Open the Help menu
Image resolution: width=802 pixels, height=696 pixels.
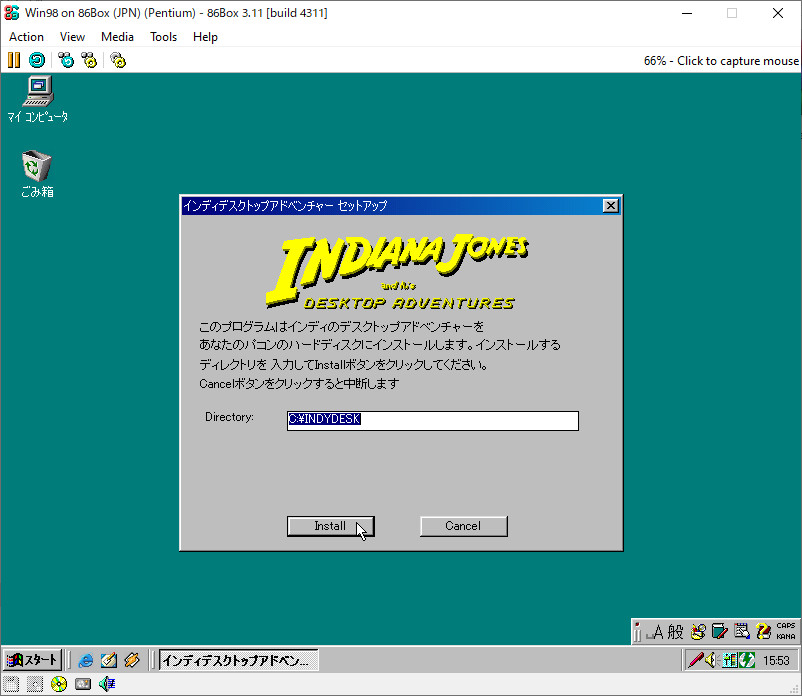click(x=205, y=37)
